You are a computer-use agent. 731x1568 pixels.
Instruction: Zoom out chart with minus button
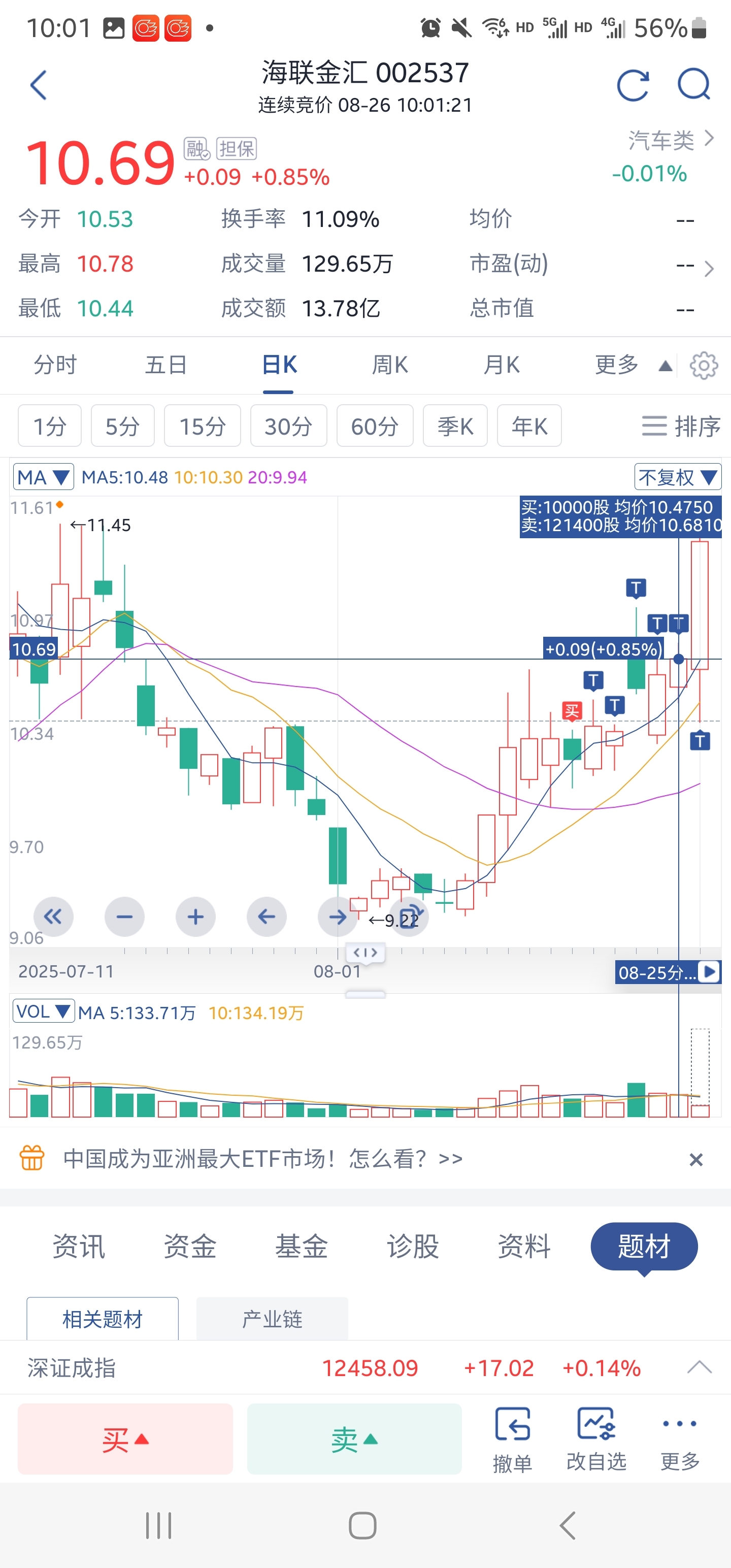coord(125,917)
